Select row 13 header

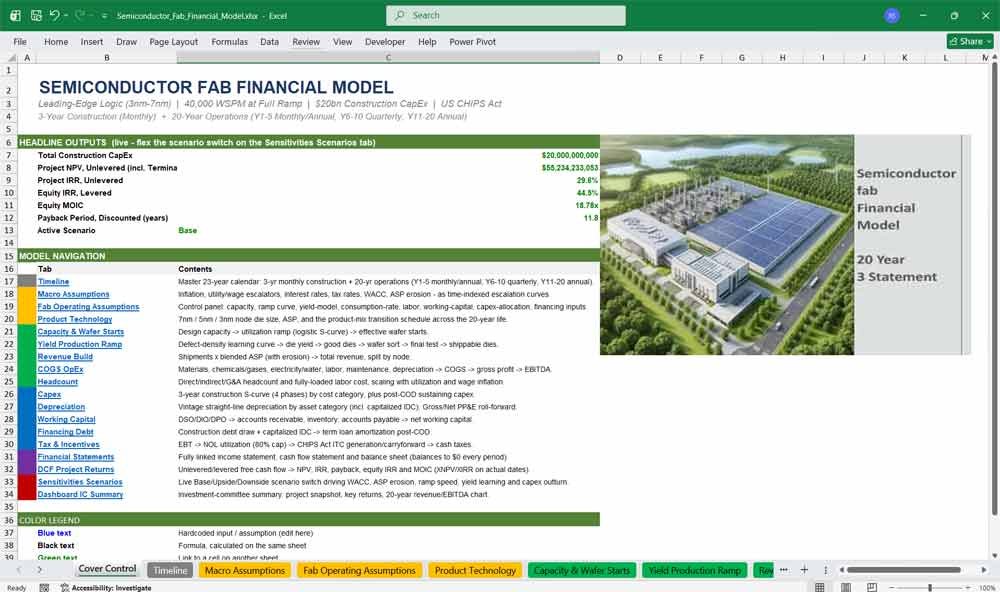tap(9, 230)
